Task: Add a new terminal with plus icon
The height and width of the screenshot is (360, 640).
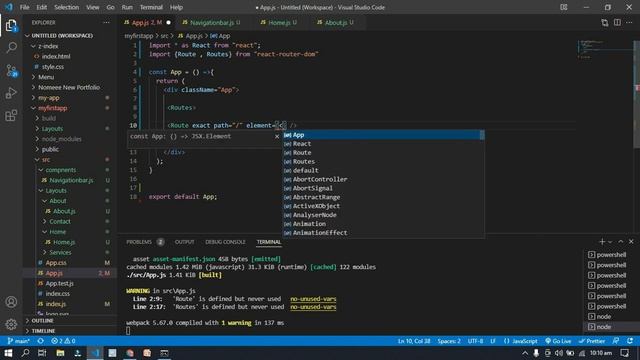Action: tap(602, 242)
